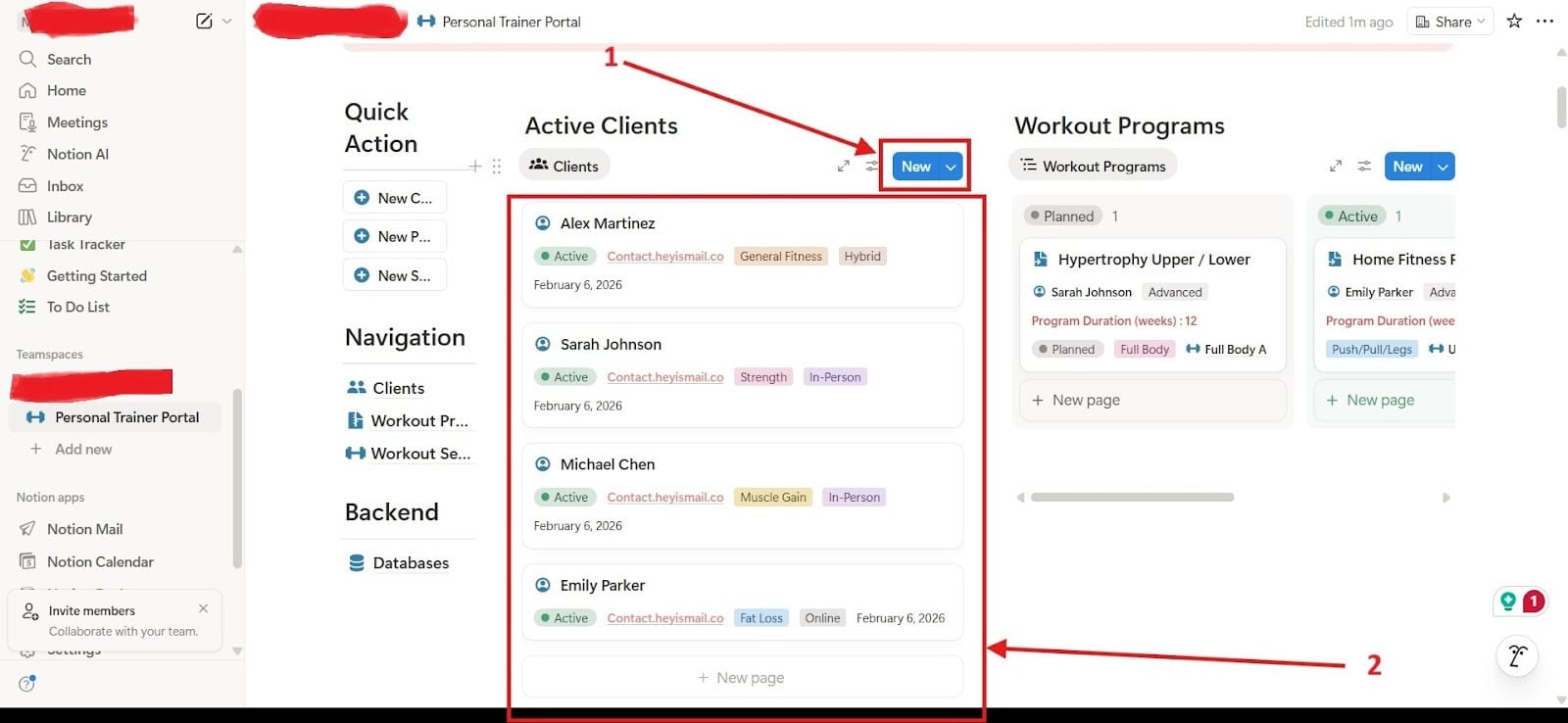Open the page more options menu

(x=1545, y=21)
